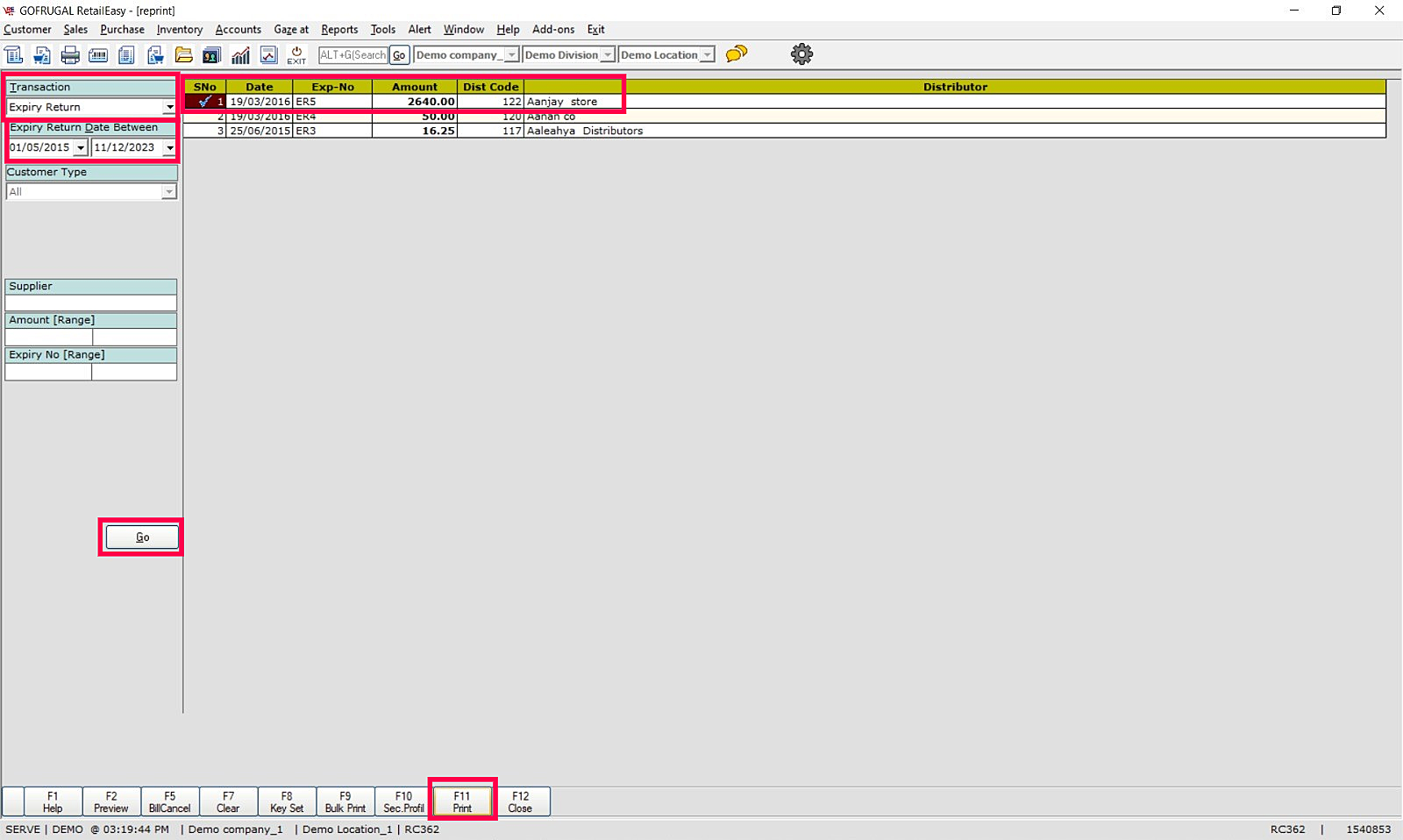Click the bill receipt icon in toolbar
This screenshot has height=840, width=1403.
[14, 55]
